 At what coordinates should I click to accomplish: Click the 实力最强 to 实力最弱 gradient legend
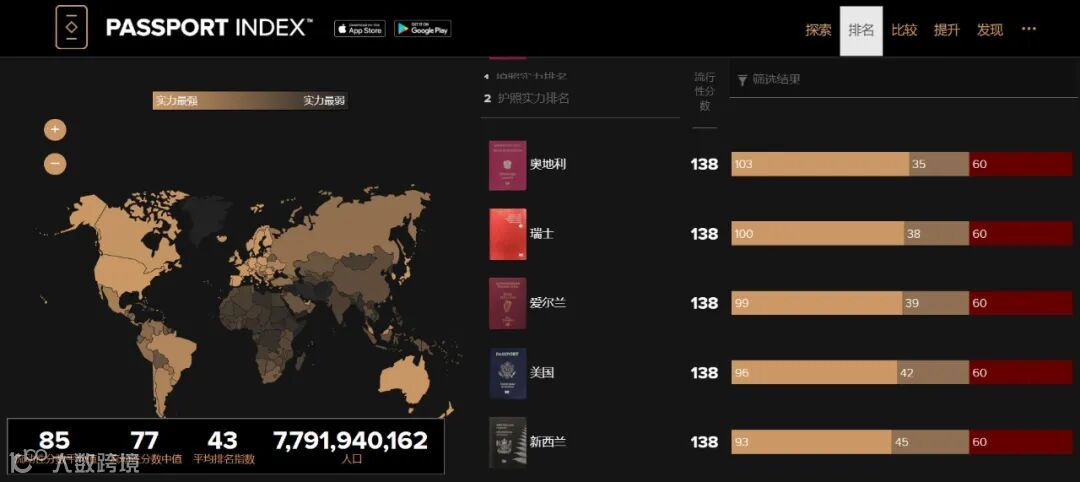pos(249,101)
